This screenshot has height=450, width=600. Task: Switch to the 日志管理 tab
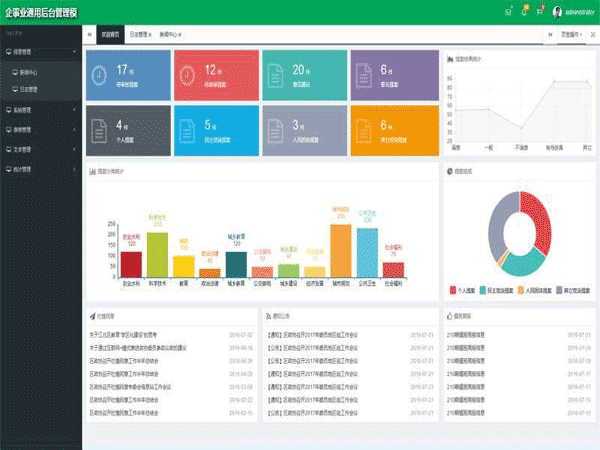click(x=141, y=33)
